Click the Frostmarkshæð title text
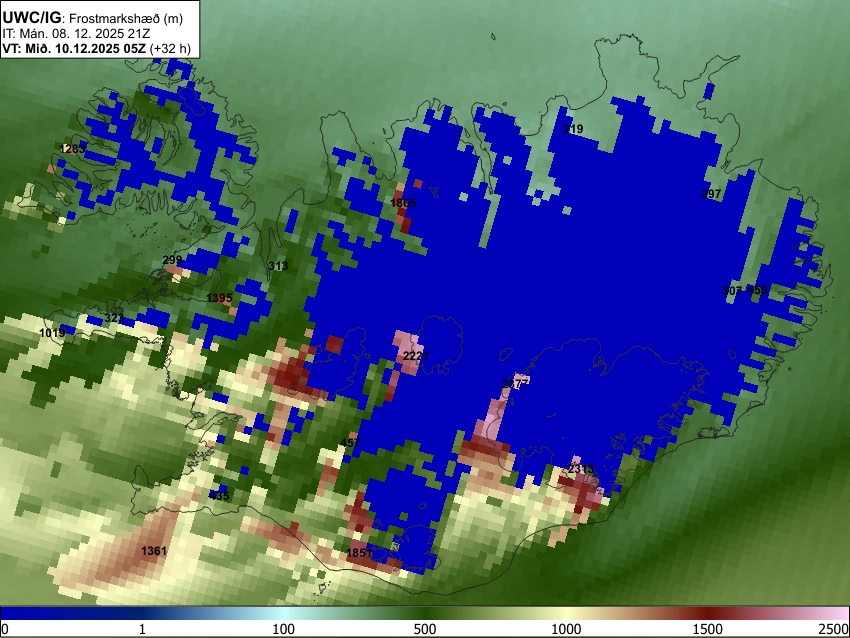 (126, 18)
